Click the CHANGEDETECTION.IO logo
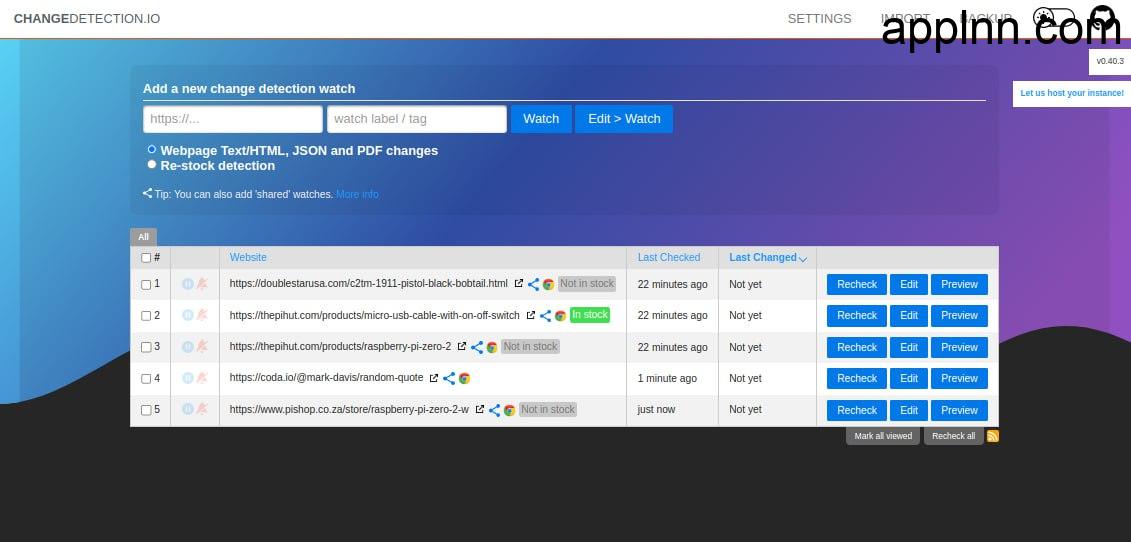This screenshot has width=1131, height=542. (x=87, y=19)
